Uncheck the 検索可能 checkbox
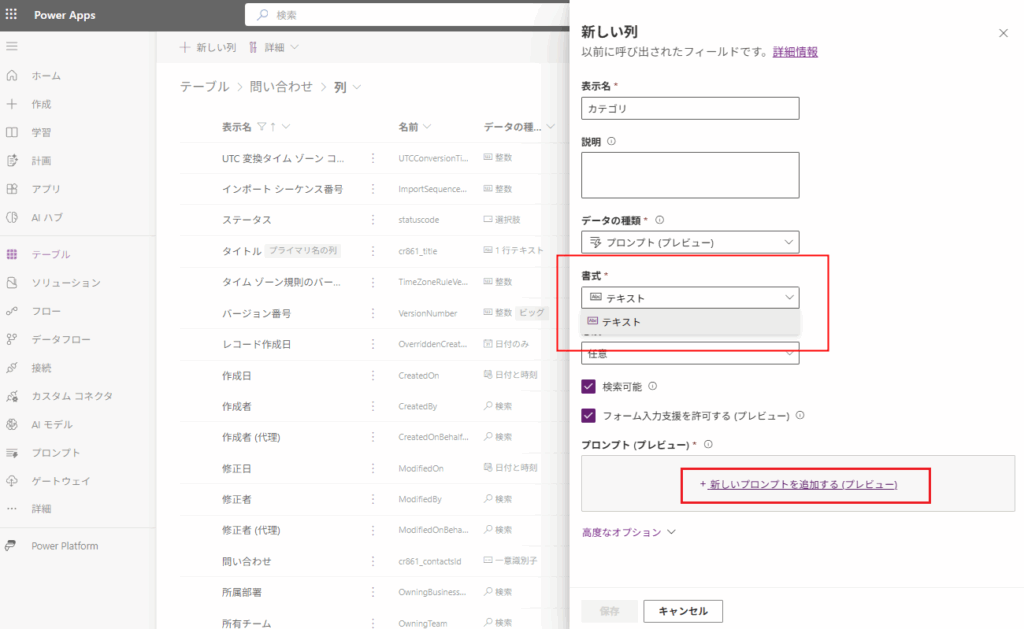Viewport: 1024px width, 629px height. [589, 386]
